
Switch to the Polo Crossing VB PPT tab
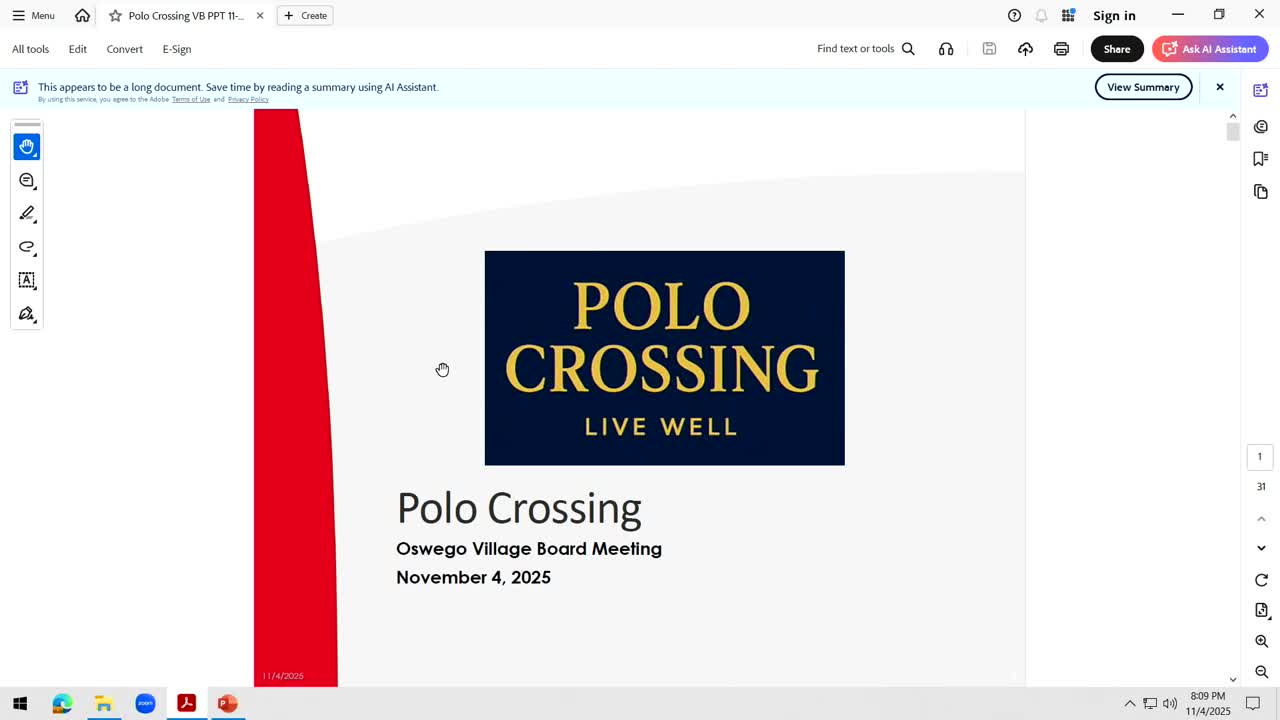185,15
